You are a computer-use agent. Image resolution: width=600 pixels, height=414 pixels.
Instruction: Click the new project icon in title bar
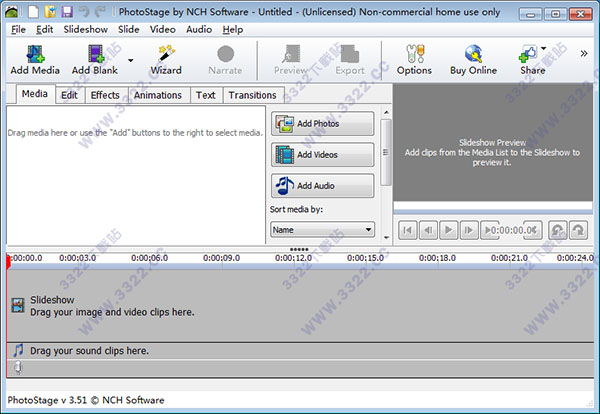coord(33,11)
